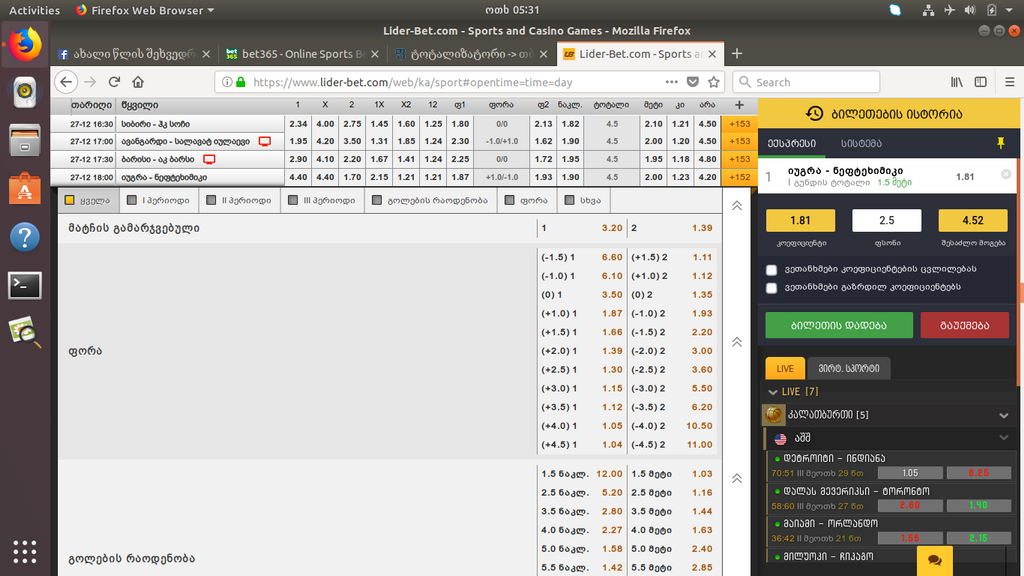Toggle the გოლების რაოდენობა filter checkbox
Screen dimensions: 1024x576
(377, 200)
